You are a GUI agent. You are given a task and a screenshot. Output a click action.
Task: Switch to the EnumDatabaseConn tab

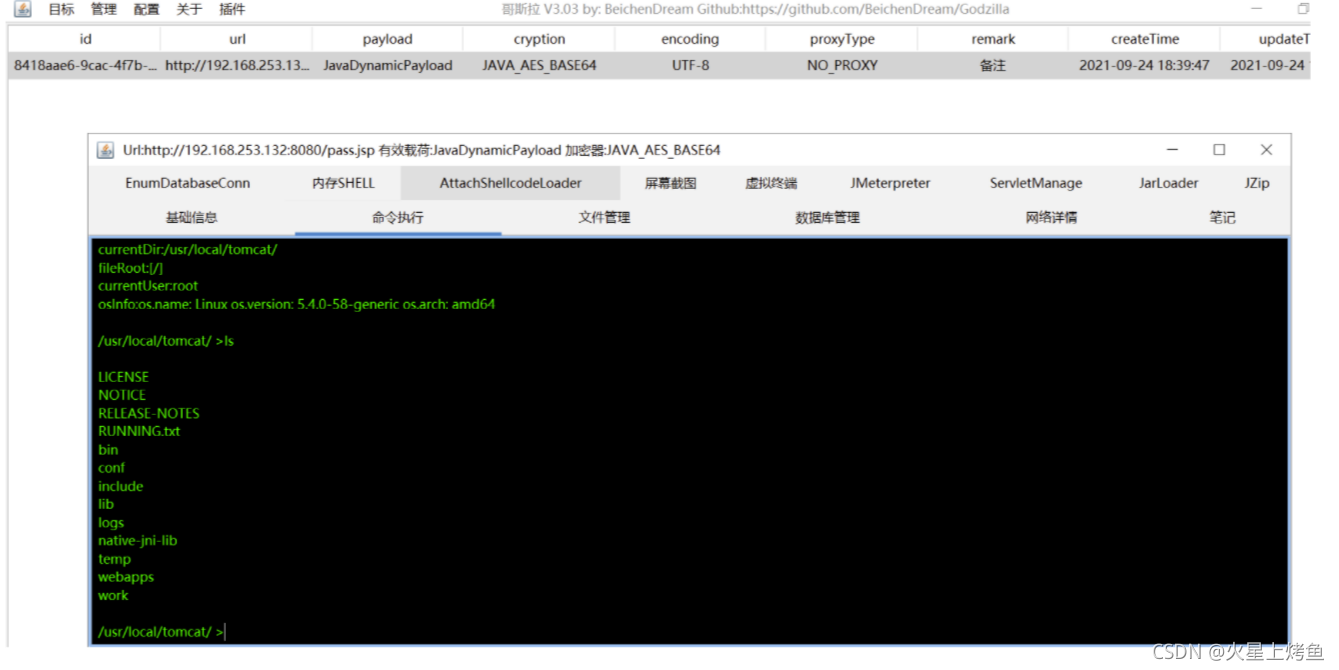pos(188,183)
